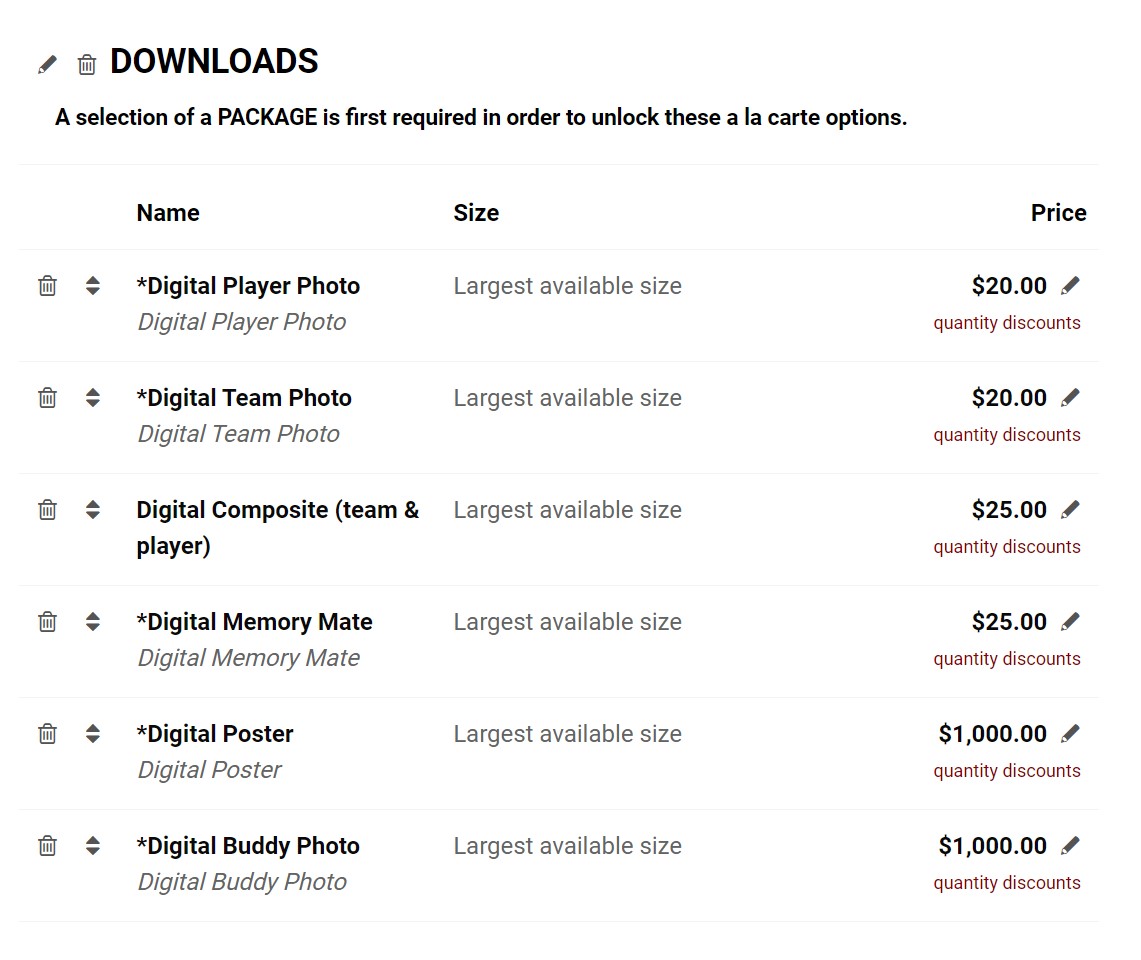This screenshot has width=1141, height=960.
Task: Remove the Digital Poster item via trash icon
Action: [x=47, y=734]
